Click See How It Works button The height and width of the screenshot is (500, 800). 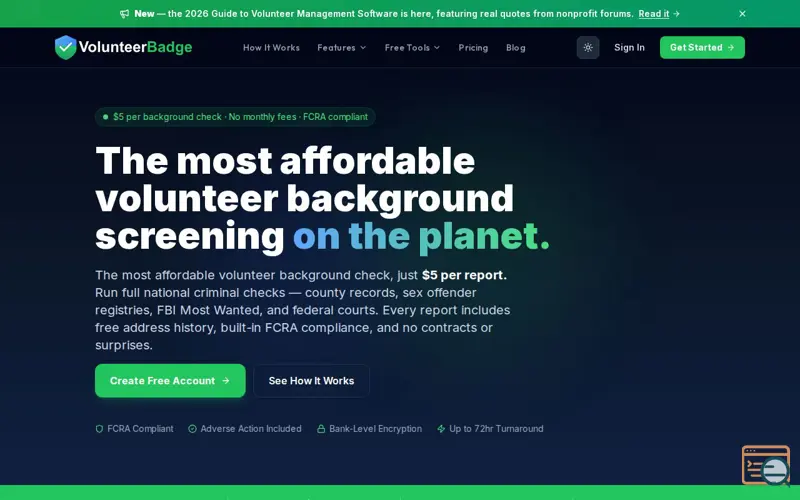coord(311,381)
